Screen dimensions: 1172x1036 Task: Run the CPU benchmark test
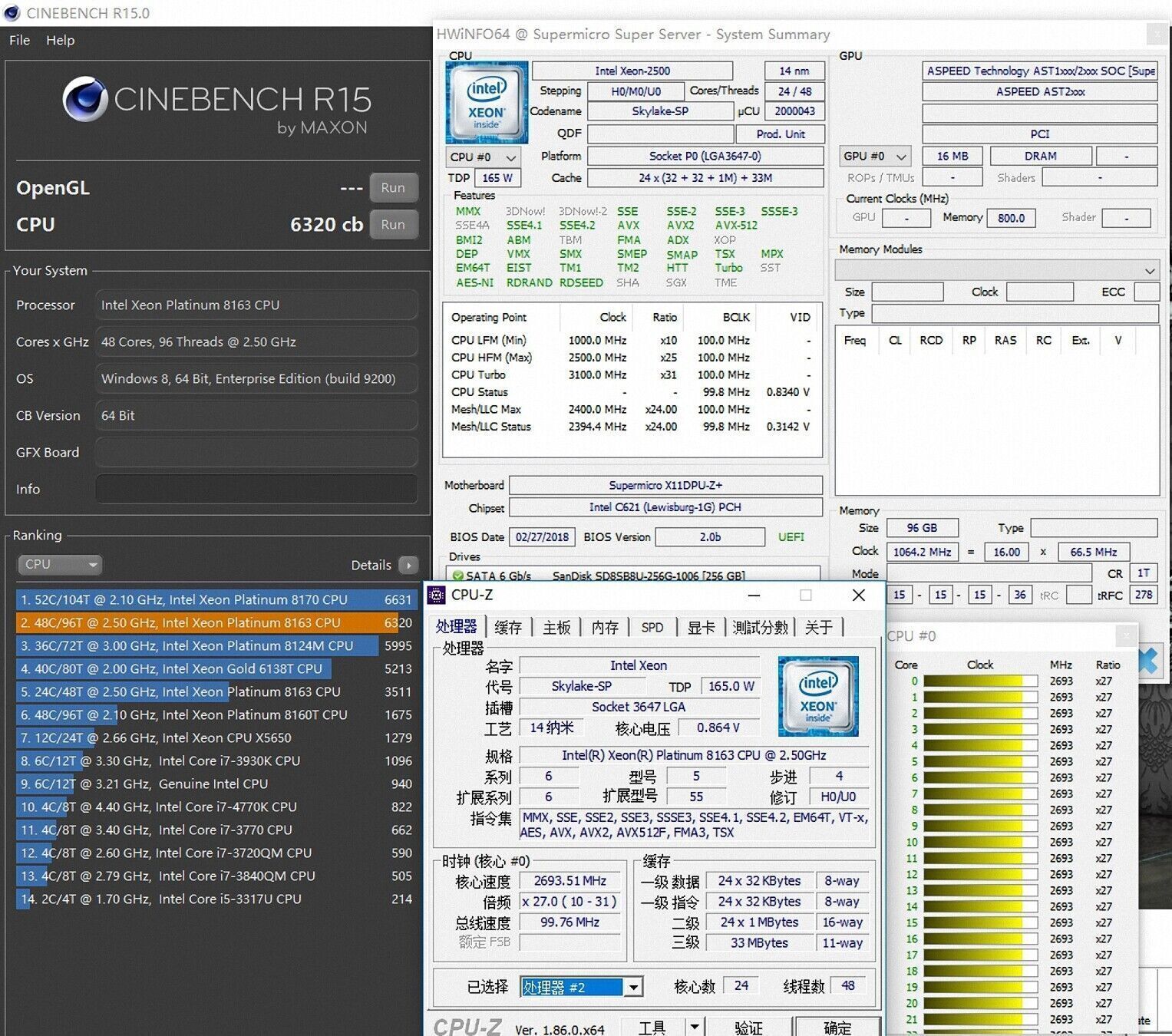pos(393,224)
